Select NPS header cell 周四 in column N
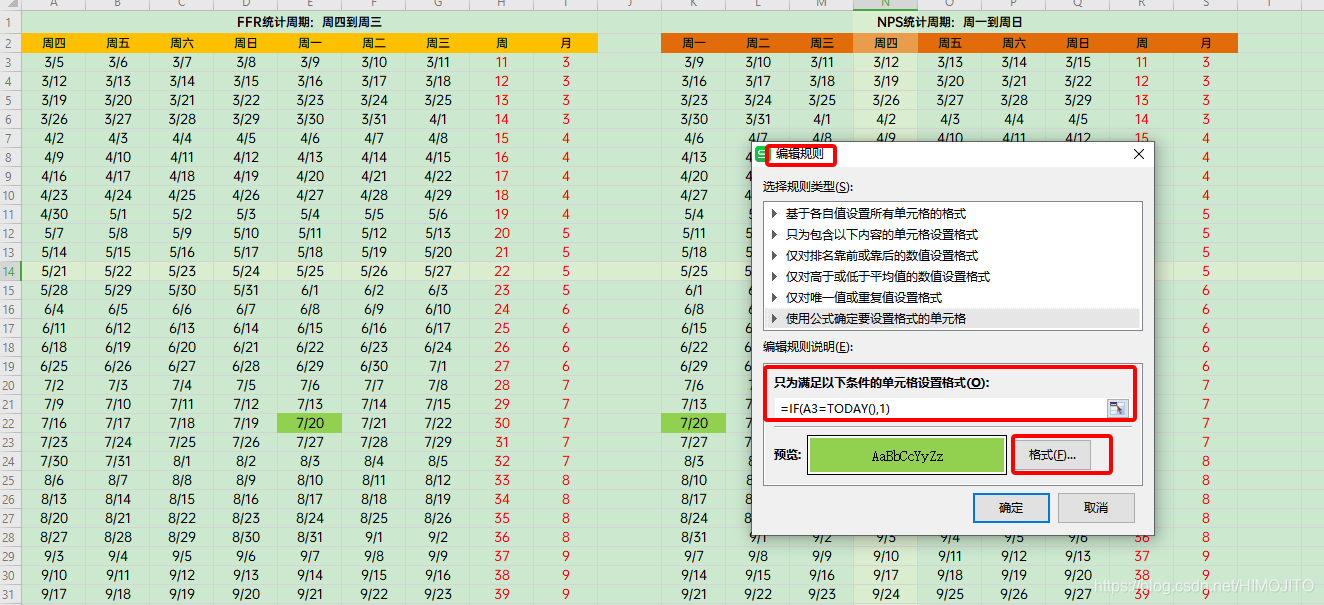Image resolution: width=1324 pixels, height=605 pixels. 886,43
